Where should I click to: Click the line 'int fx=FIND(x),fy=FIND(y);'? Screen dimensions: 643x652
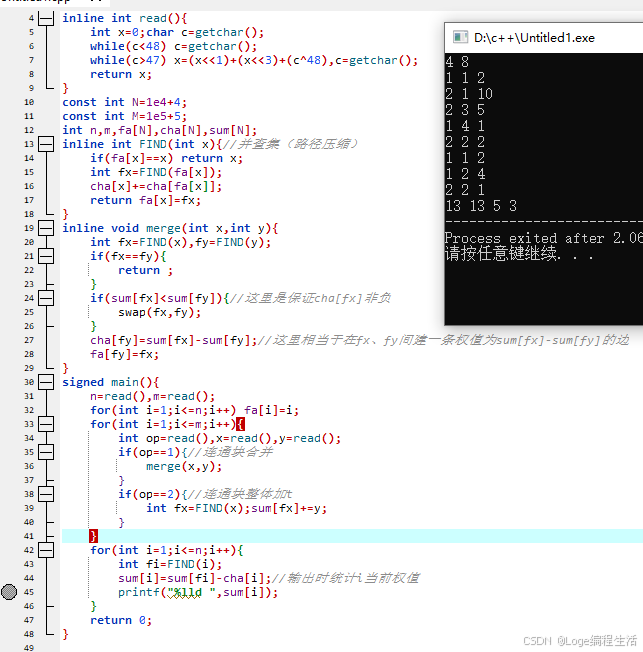click(x=181, y=242)
